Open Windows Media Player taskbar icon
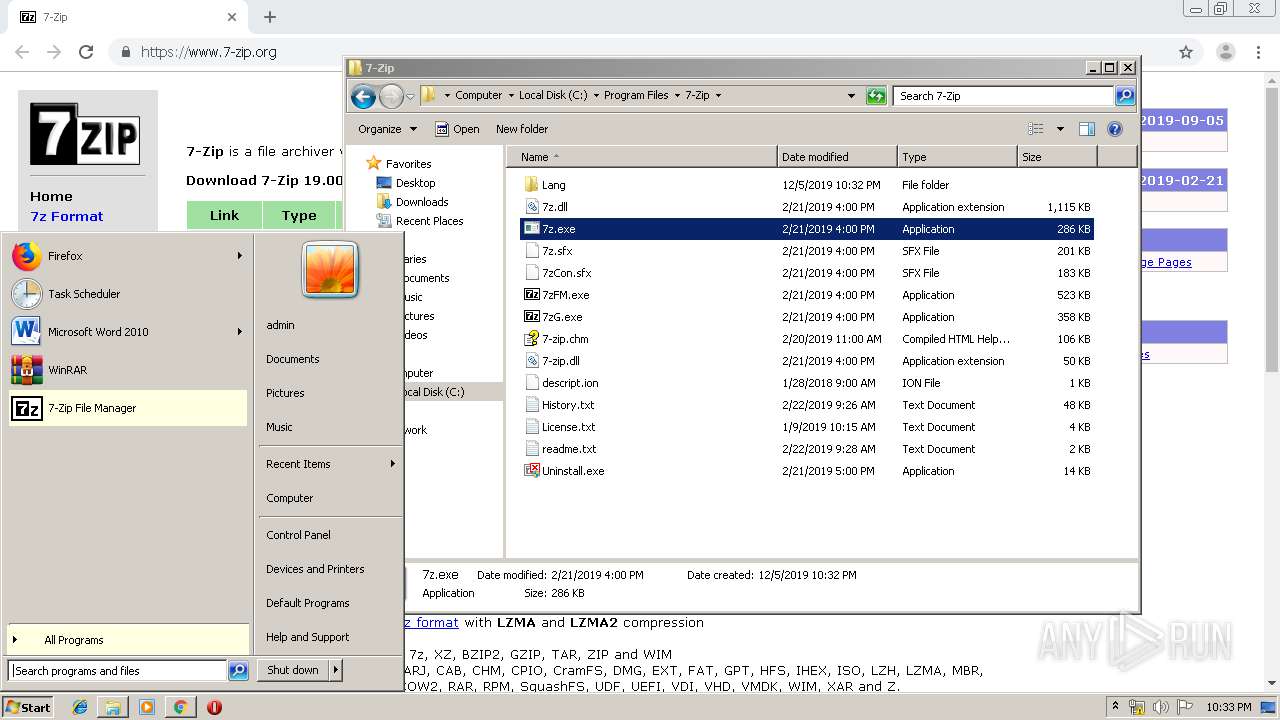 pyautogui.click(x=147, y=707)
